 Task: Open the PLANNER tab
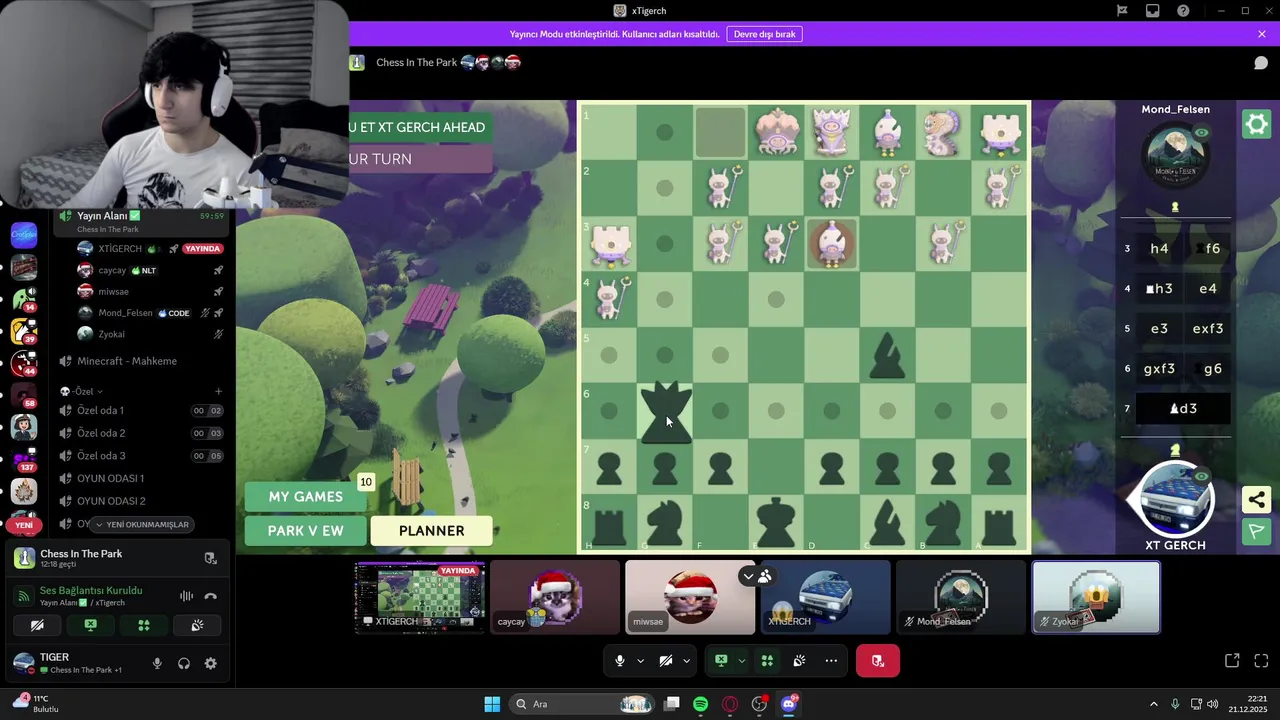432,531
